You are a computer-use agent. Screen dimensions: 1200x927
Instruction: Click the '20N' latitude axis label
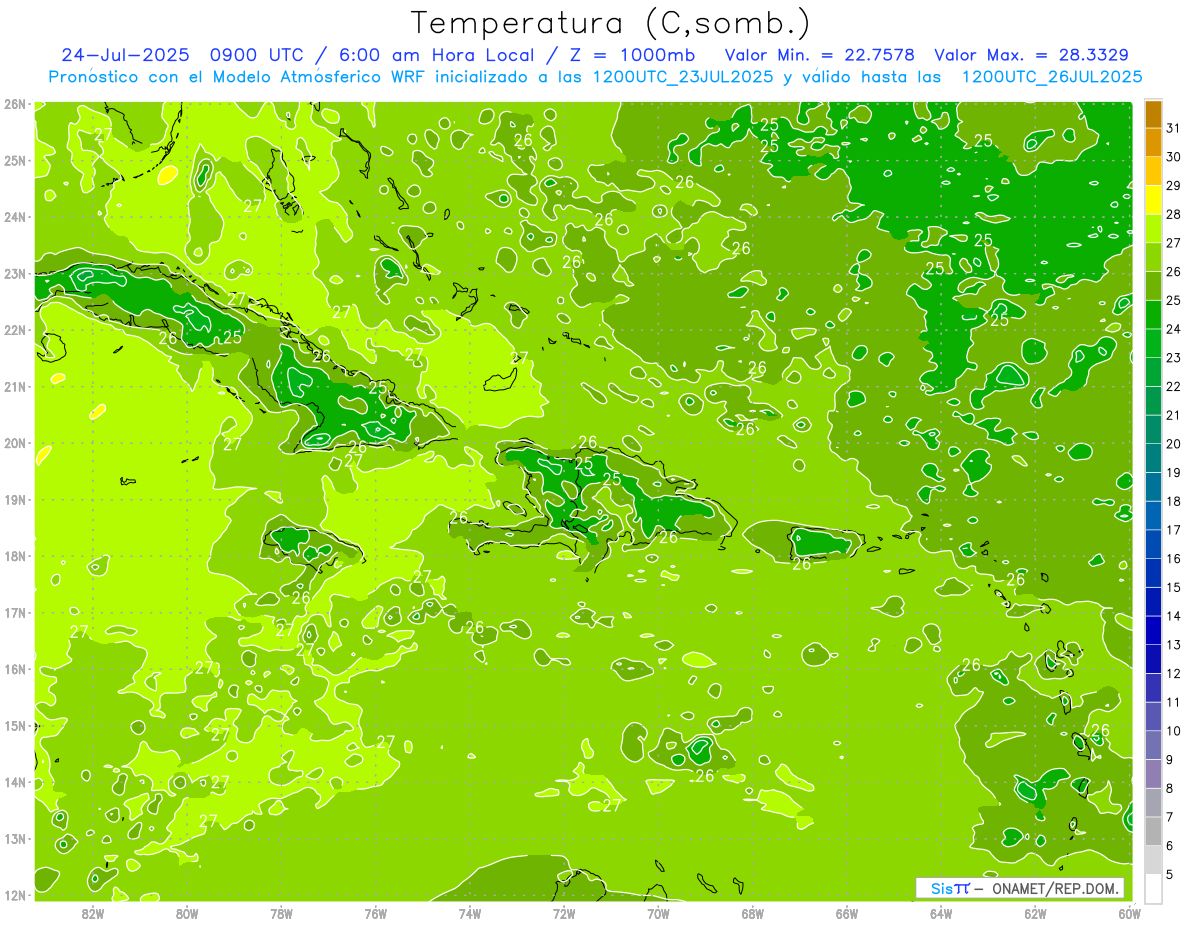(x=15, y=443)
